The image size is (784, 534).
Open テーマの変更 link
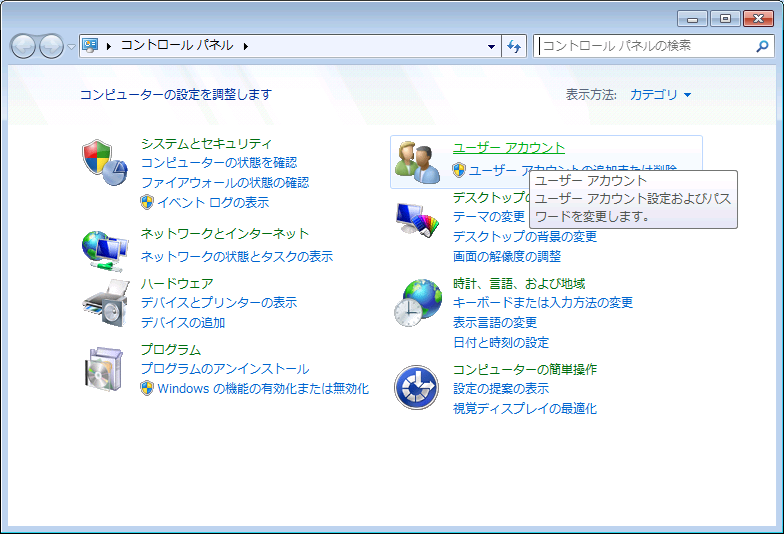(x=488, y=216)
